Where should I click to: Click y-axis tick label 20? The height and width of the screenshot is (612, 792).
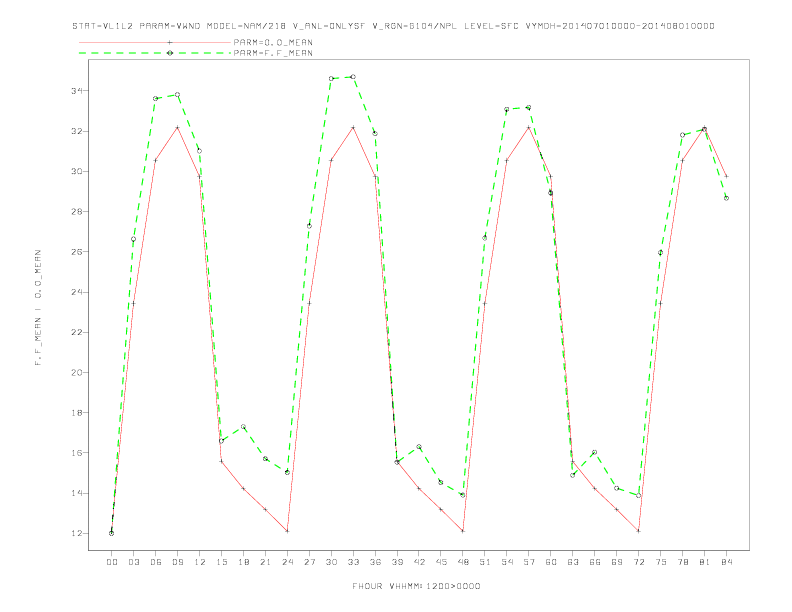click(x=77, y=372)
